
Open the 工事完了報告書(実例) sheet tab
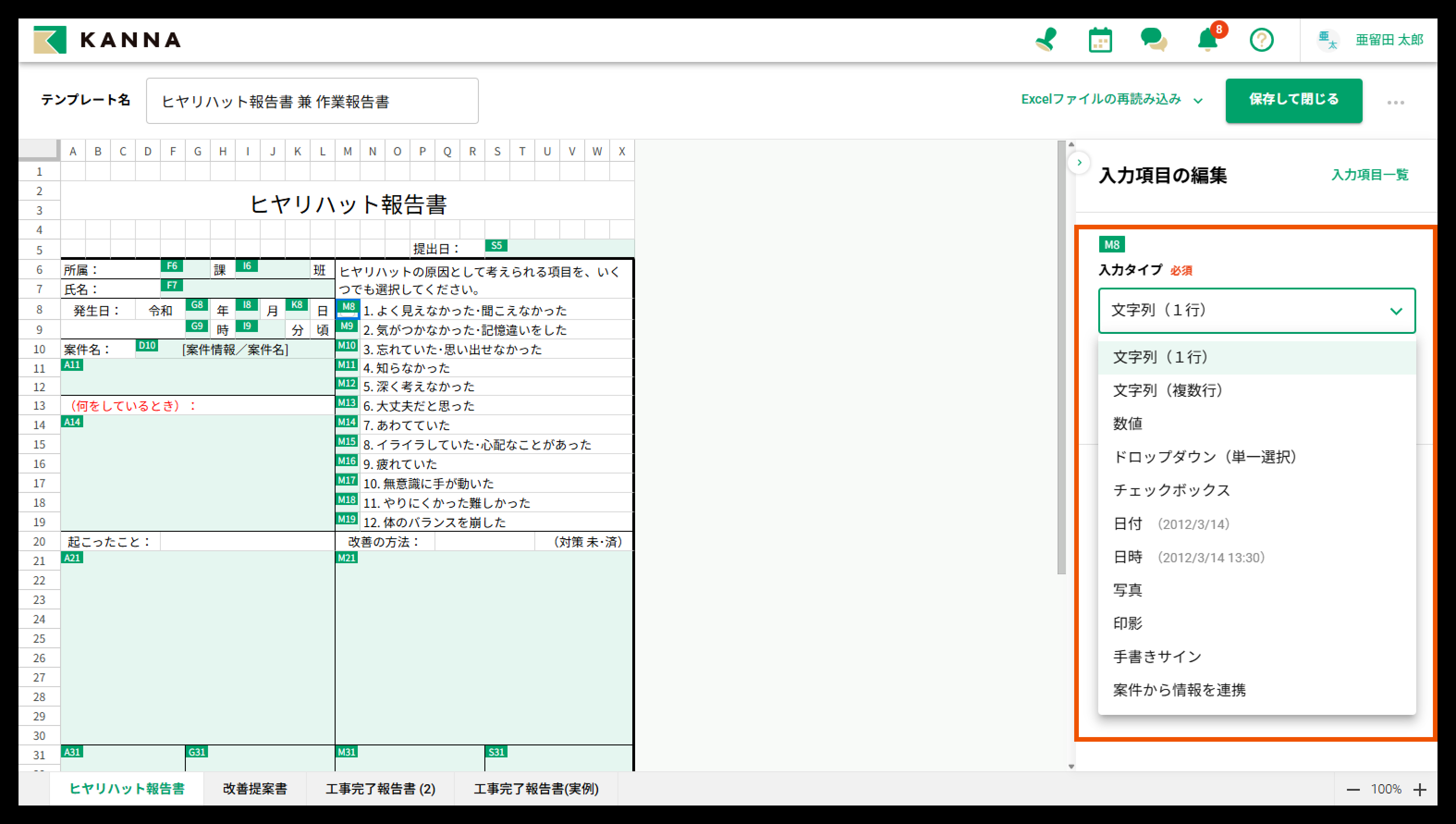(x=535, y=788)
